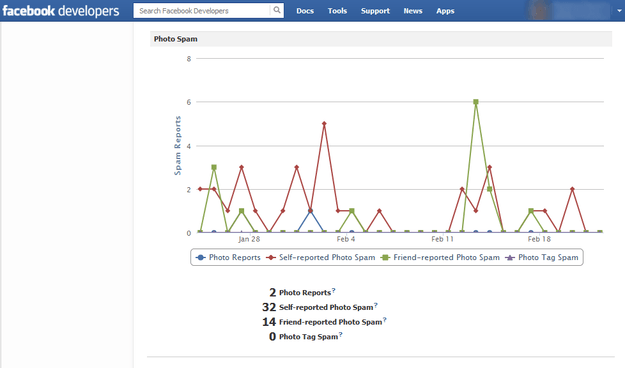The height and width of the screenshot is (368, 625).
Task: Click the search magnifier icon
Action: (x=277, y=10)
